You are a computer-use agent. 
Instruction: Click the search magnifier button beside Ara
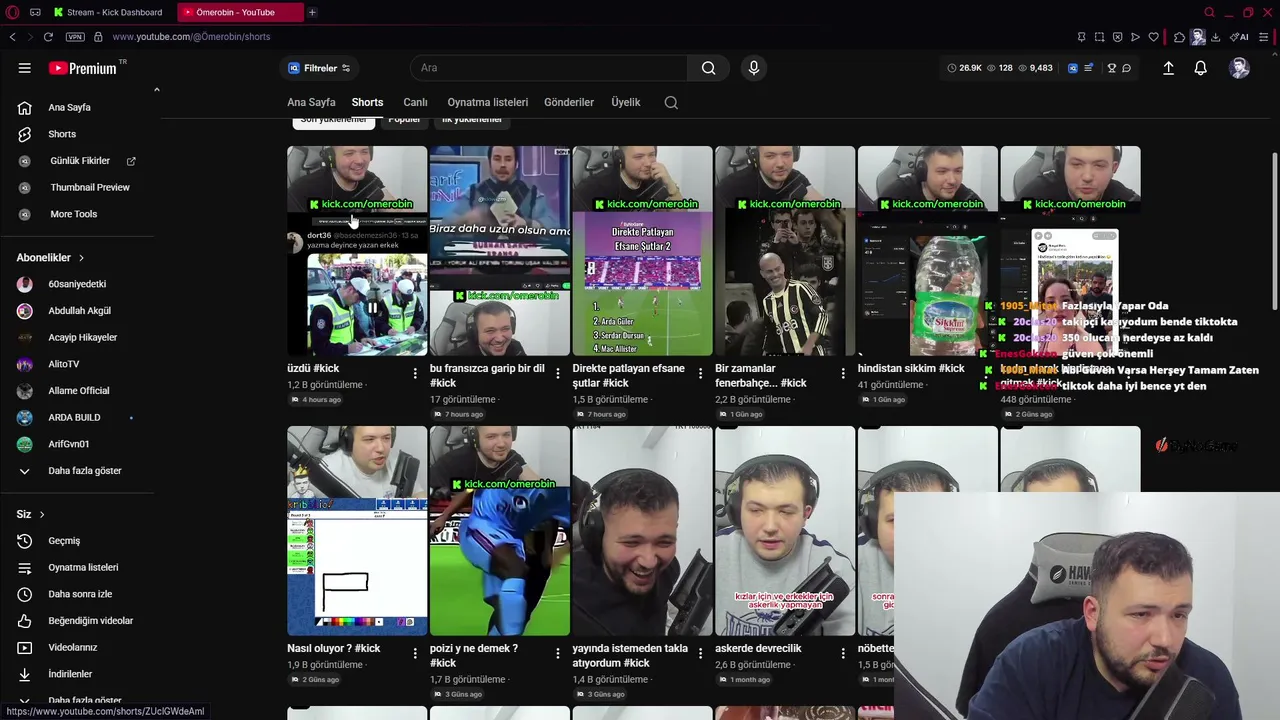pos(708,68)
